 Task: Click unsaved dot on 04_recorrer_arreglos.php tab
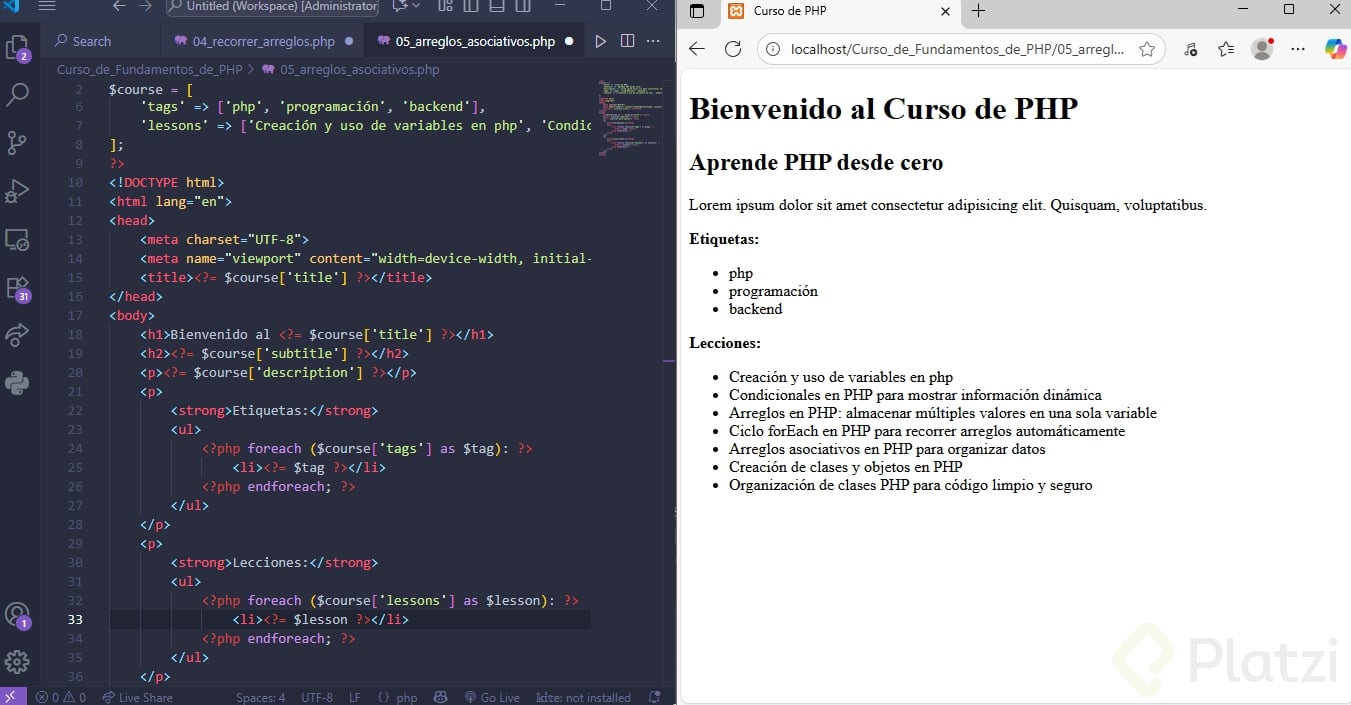(x=348, y=42)
